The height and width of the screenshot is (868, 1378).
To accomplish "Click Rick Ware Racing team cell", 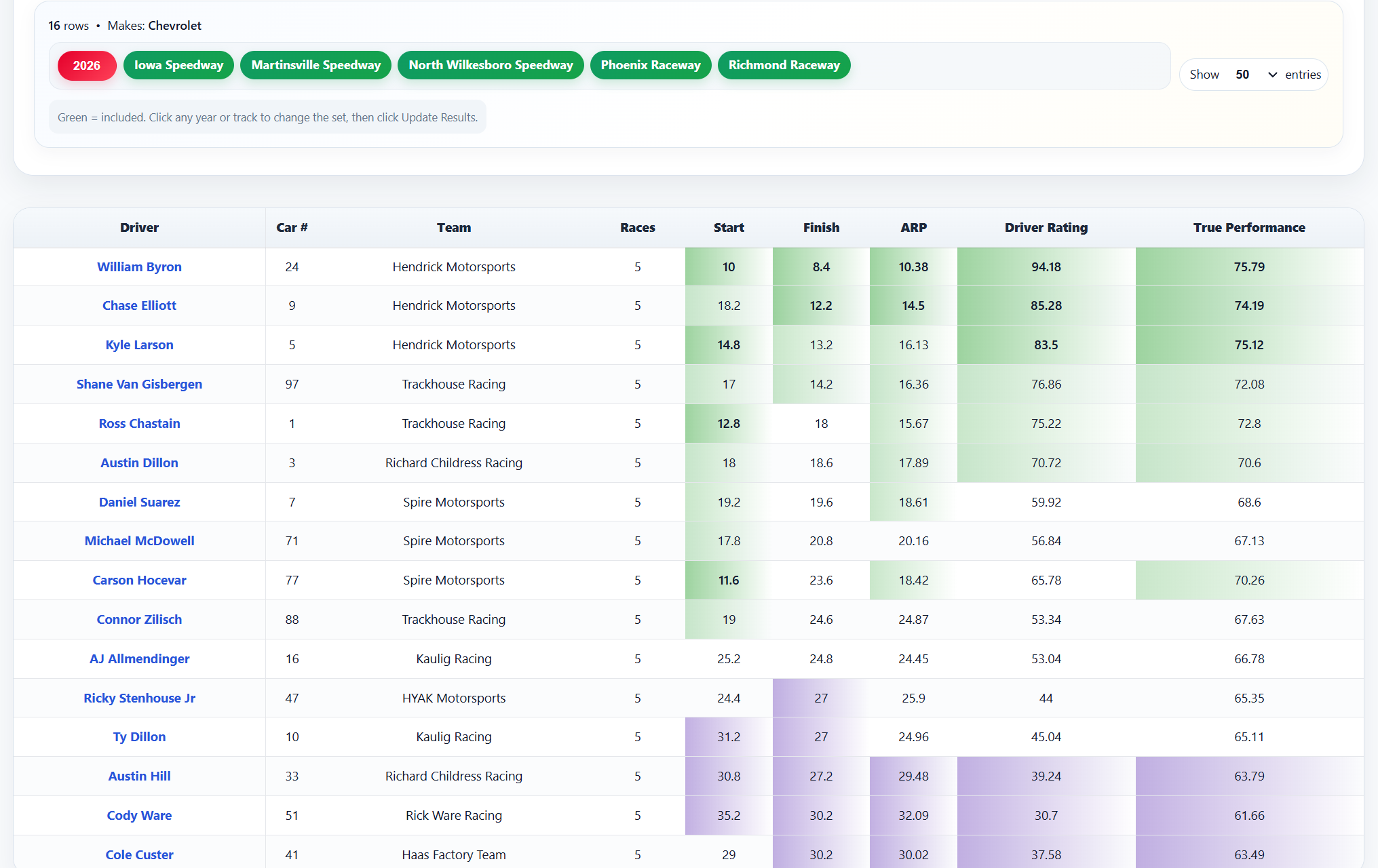I will (x=454, y=816).
